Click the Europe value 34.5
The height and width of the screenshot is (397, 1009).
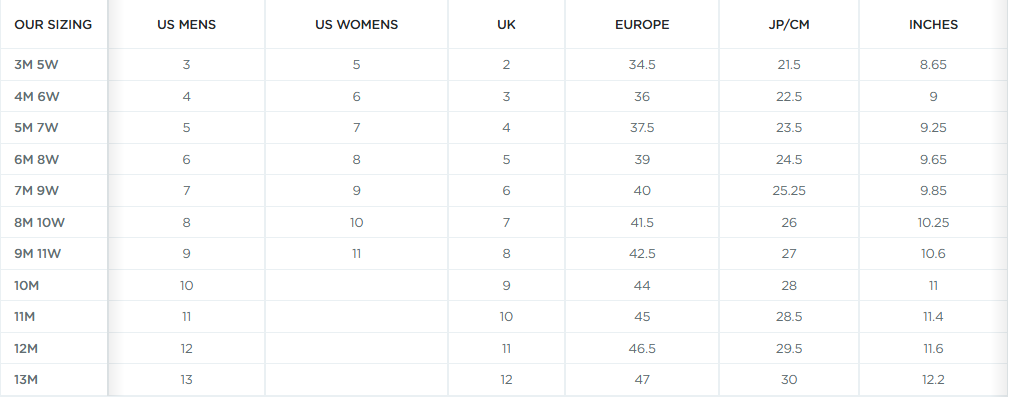point(642,64)
